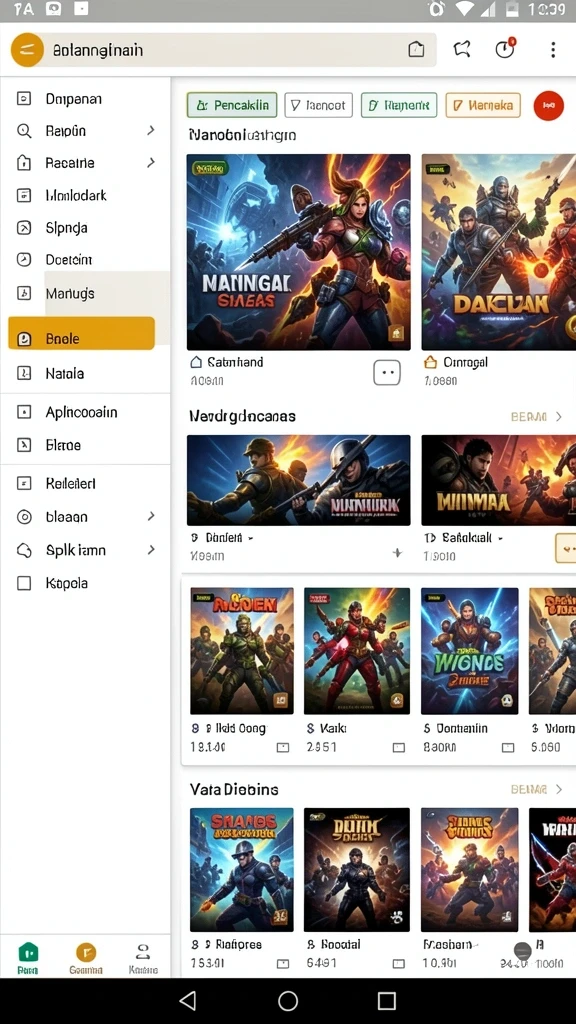This screenshot has height=1024, width=576.
Task: Open the Wionds game cover
Action: click(470, 650)
